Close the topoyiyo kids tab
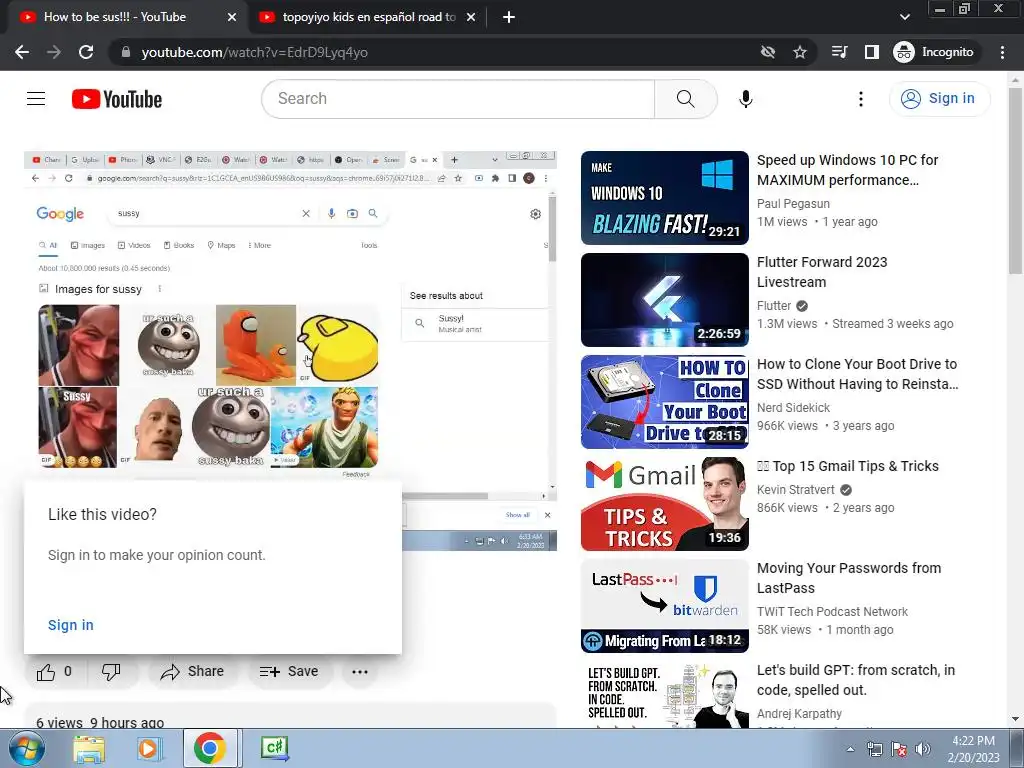The width and height of the screenshot is (1024, 768). [471, 17]
